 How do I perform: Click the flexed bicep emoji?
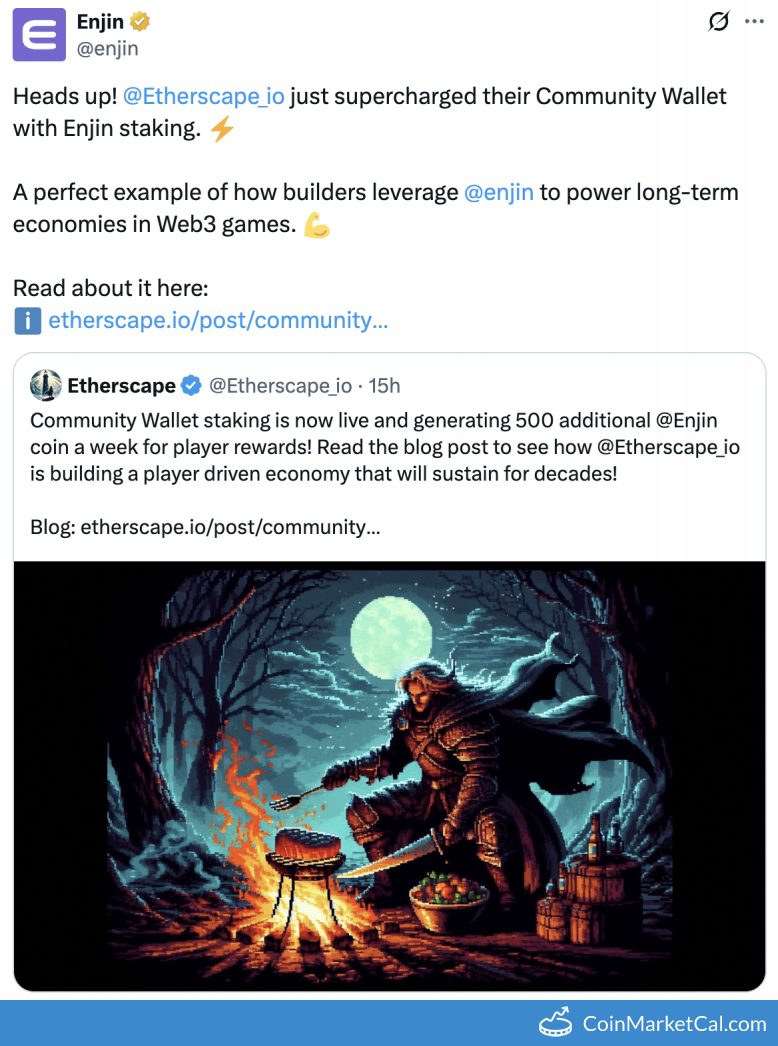(317, 225)
